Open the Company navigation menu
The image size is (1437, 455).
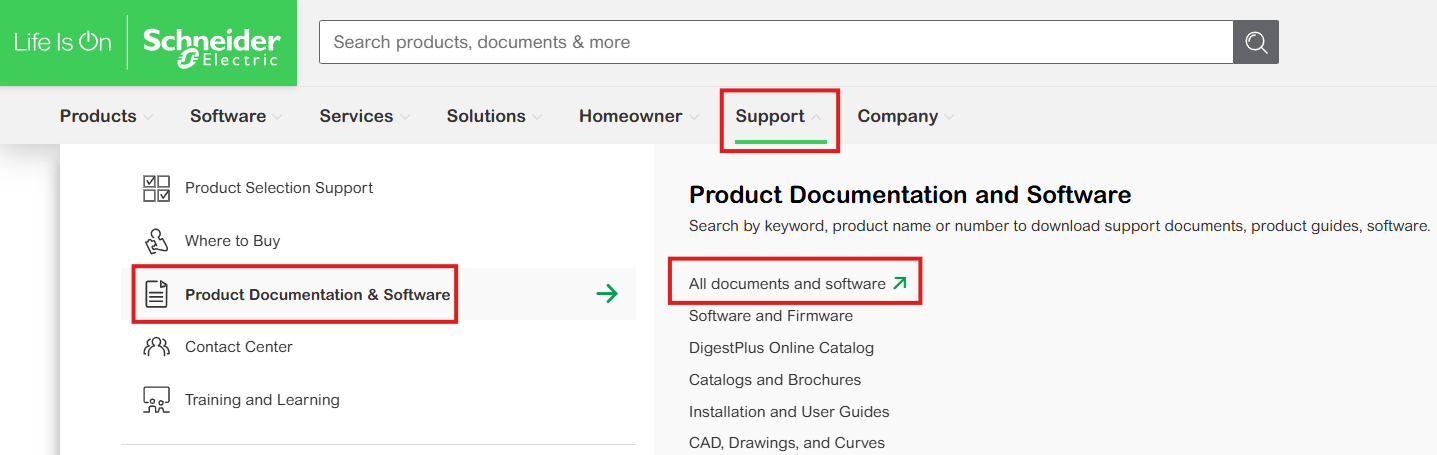pos(898,116)
